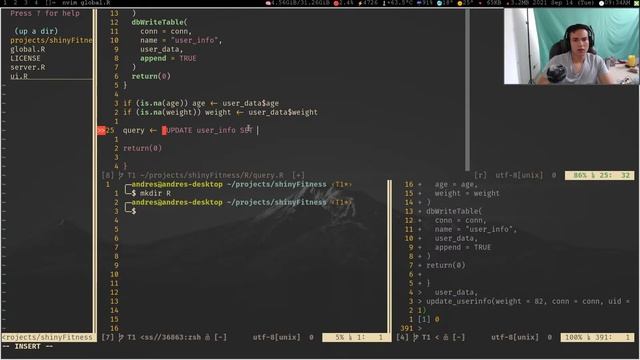Click the git branch icon in zsh statusline
The image size is (640, 360).
(121, 338)
